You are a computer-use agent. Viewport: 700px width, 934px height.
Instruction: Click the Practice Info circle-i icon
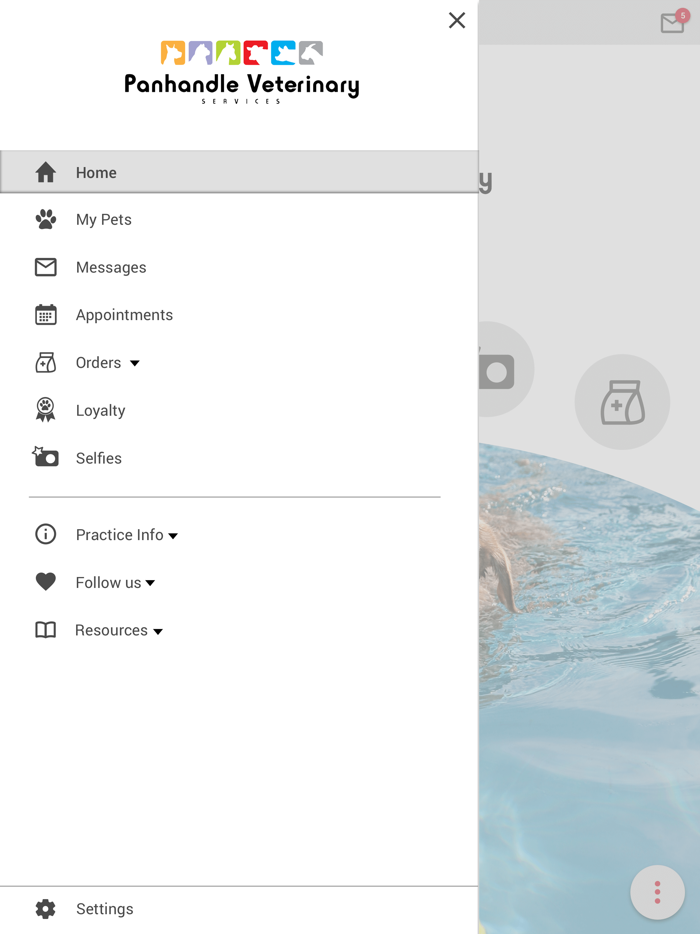click(x=45, y=534)
